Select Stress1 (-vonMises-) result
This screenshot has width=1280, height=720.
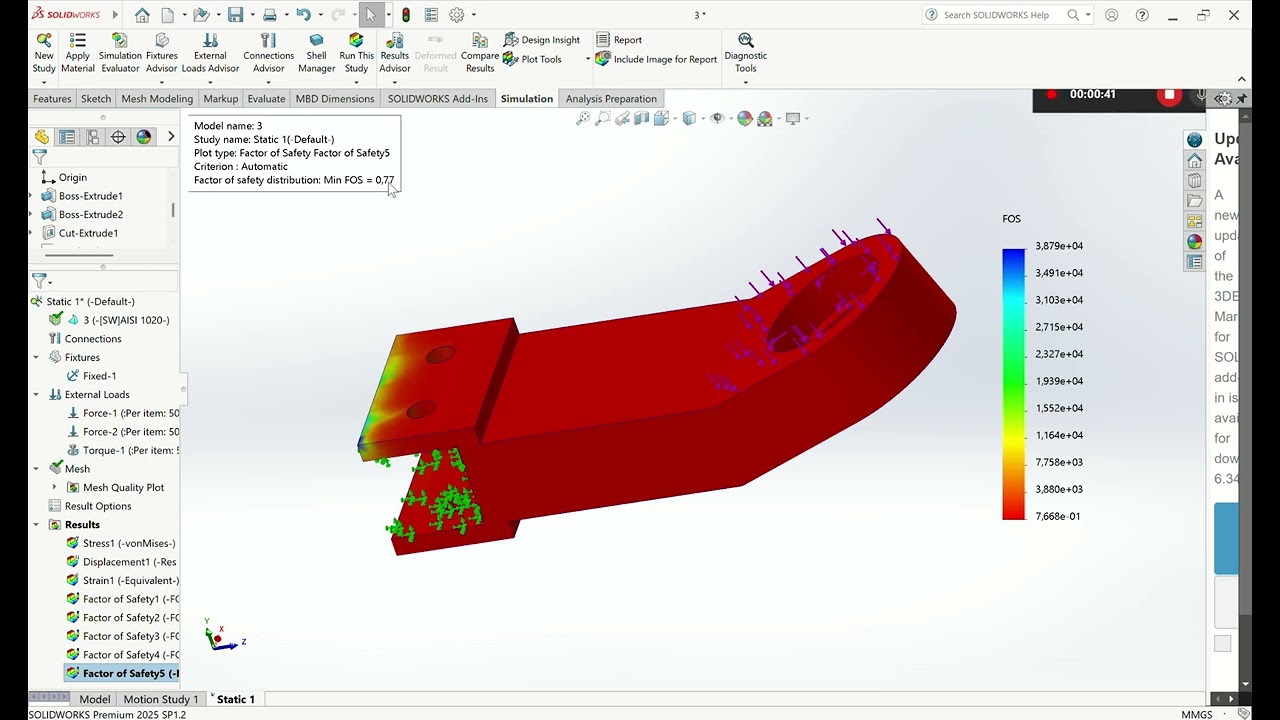pos(121,544)
